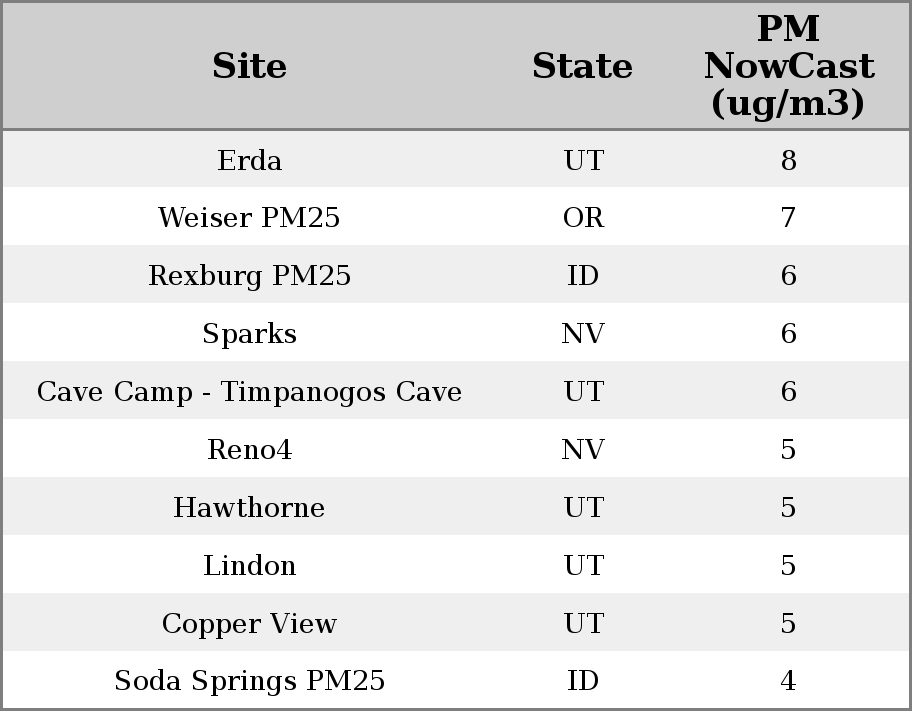The width and height of the screenshot is (912, 711).
Task: Select the UT state cell for Lindon
Action: 583,566
